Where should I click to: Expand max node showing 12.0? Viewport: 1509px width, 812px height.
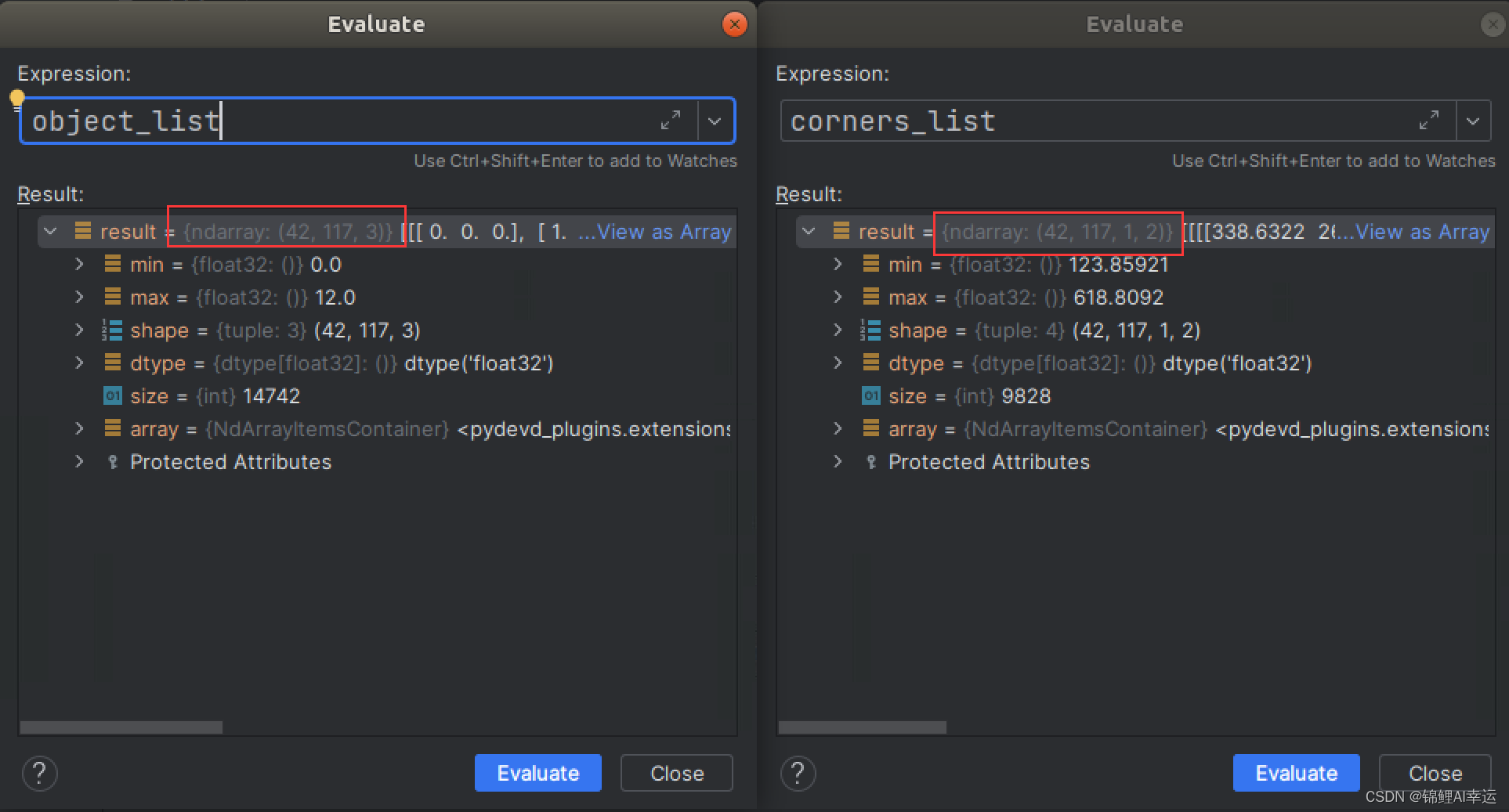click(79, 298)
